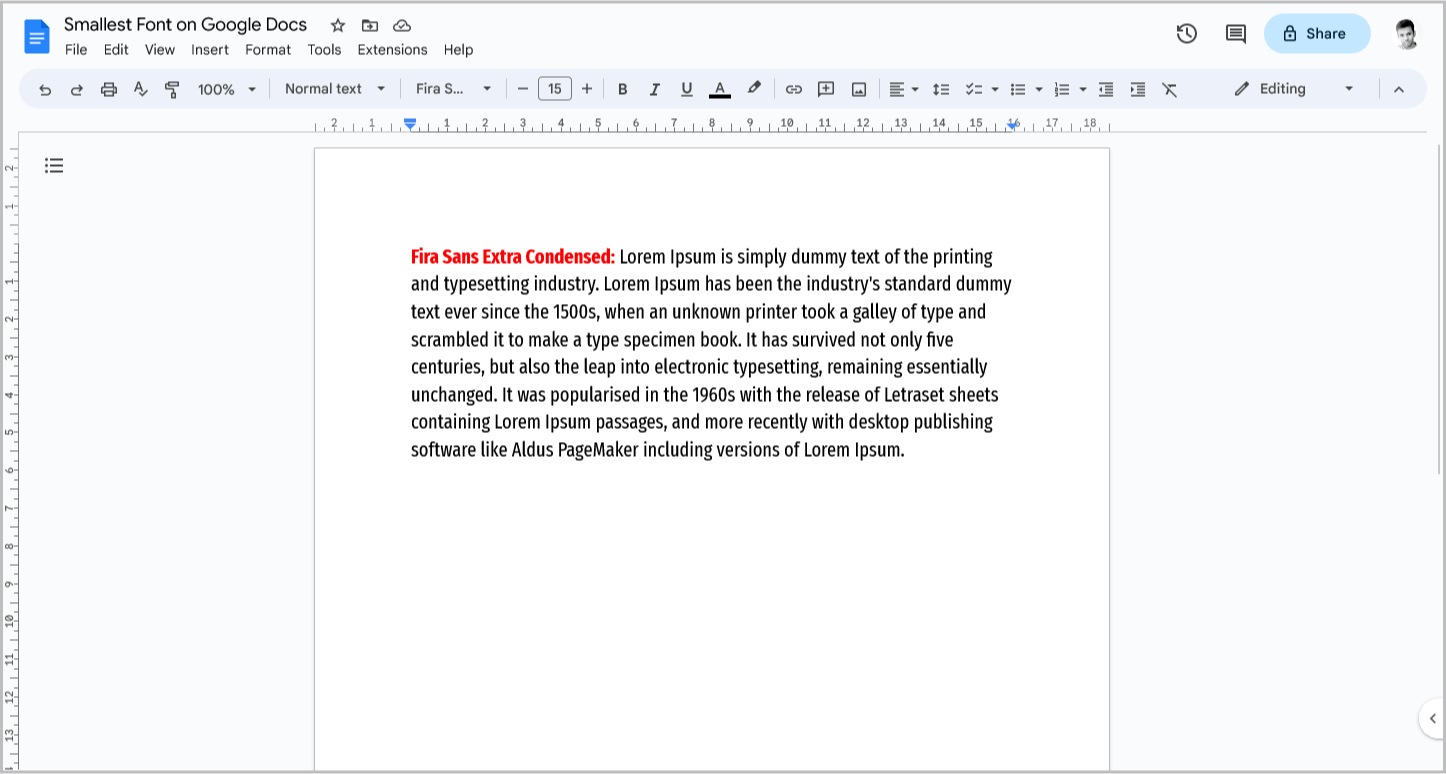1446x774 pixels.
Task: Open the Fira Sans font dropdown
Action: click(x=454, y=89)
